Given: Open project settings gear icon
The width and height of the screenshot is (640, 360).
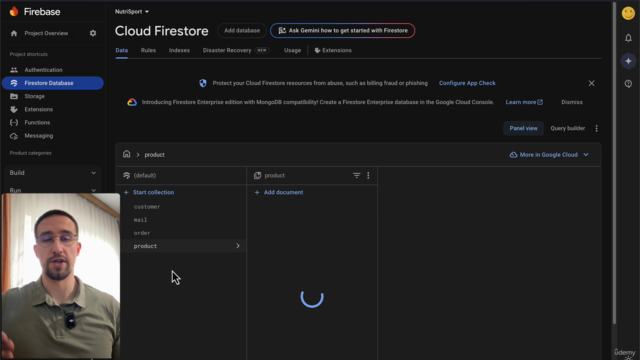Looking at the screenshot, I should tap(93, 33).
